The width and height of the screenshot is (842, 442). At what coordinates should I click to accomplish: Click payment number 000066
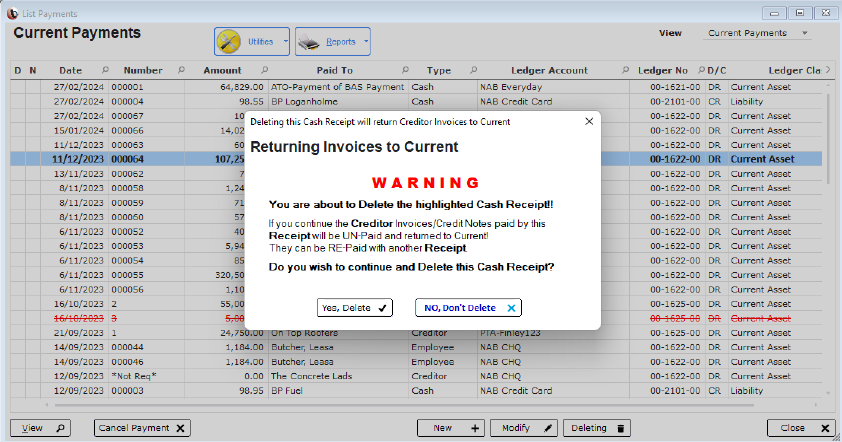pyautogui.click(x=127, y=131)
